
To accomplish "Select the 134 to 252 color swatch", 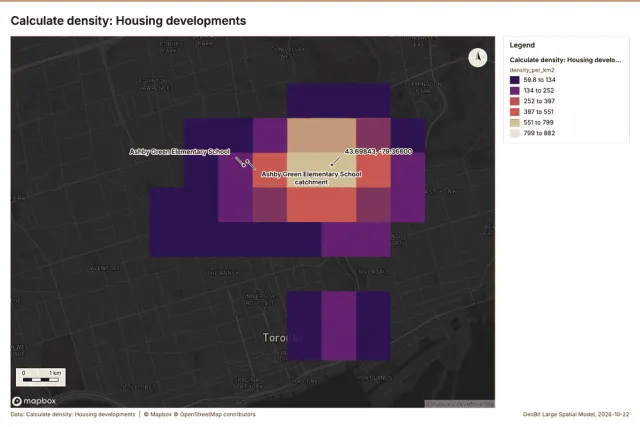I will point(514,91).
